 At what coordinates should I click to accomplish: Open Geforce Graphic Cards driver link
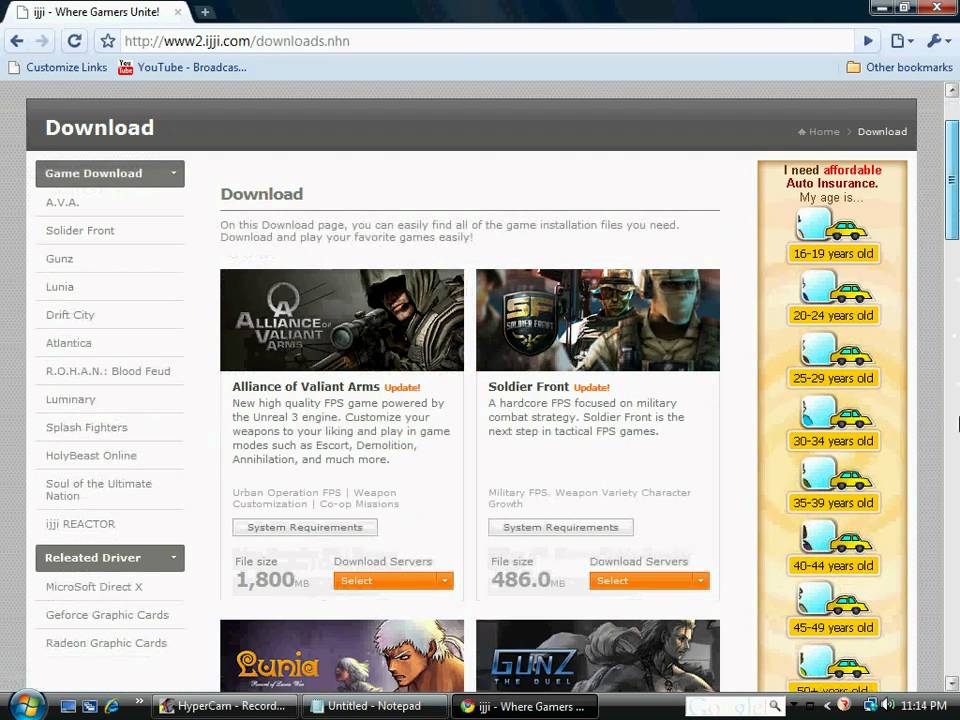[x=107, y=615]
